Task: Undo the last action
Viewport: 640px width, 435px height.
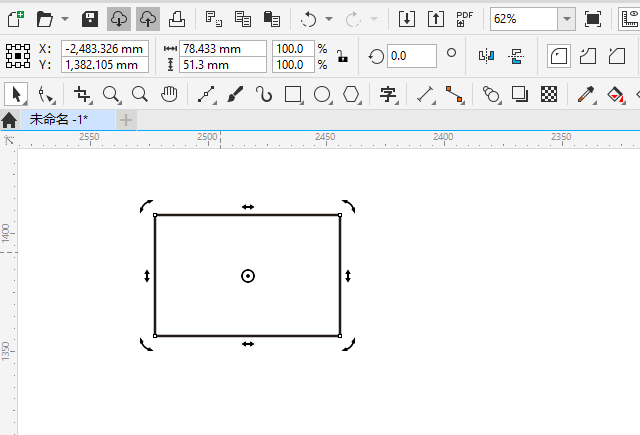Action: (309, 19)
